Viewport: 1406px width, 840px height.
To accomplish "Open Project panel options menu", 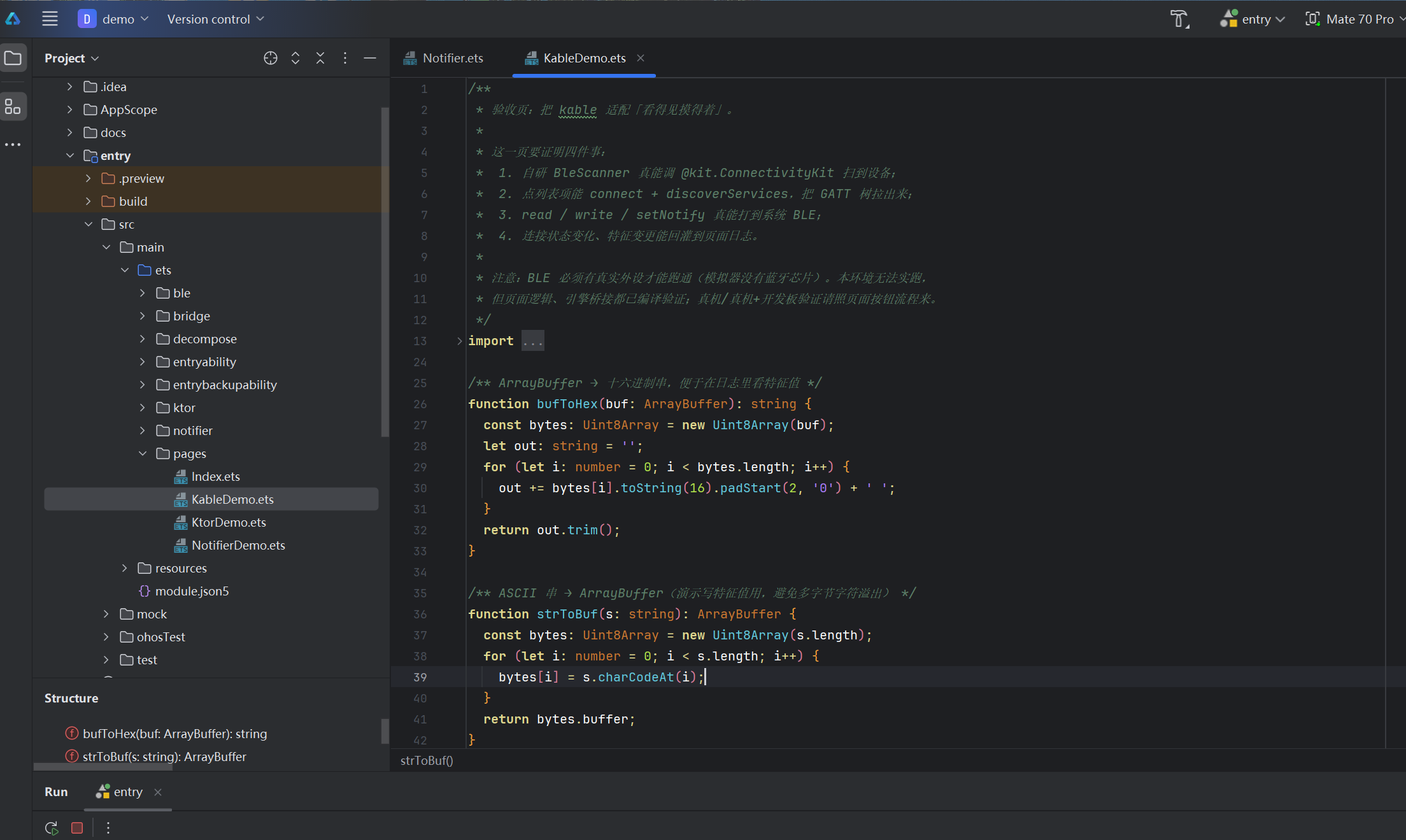I will tap(345, 58).
